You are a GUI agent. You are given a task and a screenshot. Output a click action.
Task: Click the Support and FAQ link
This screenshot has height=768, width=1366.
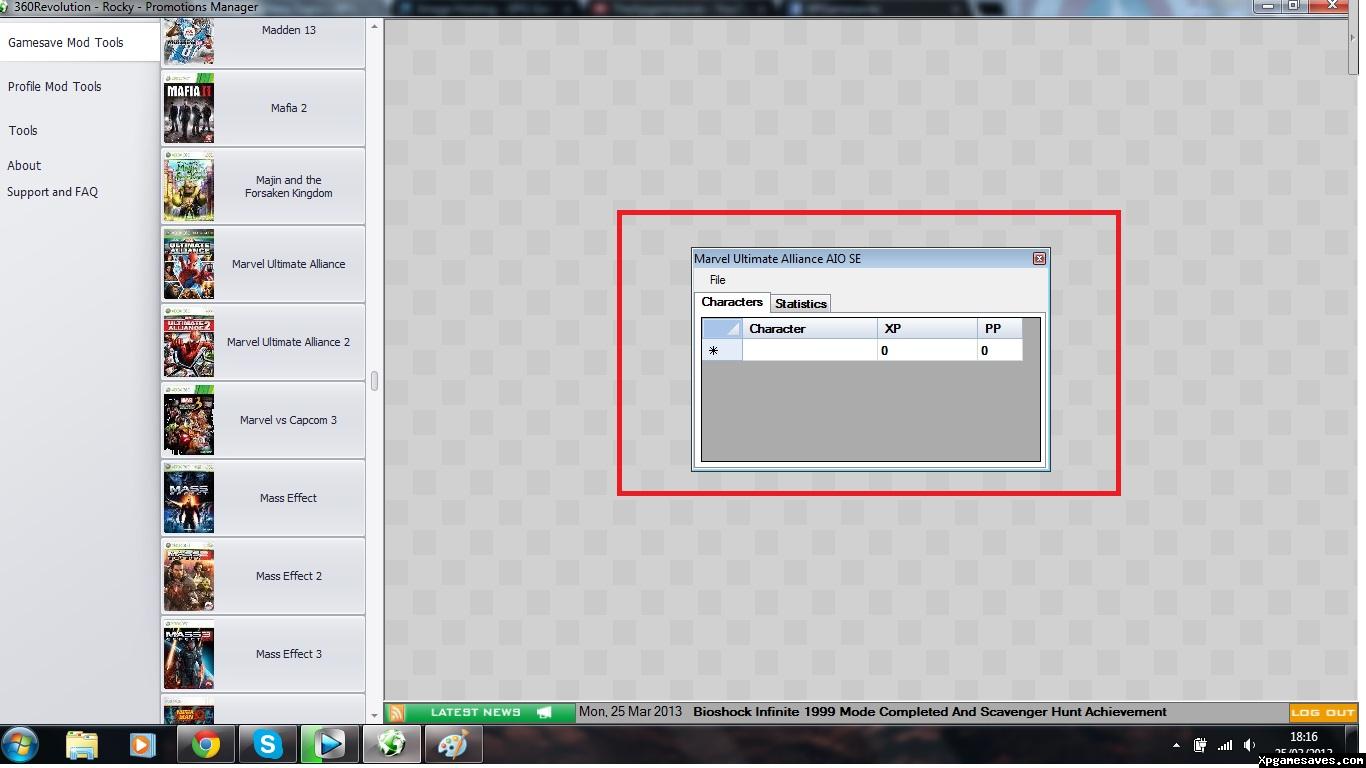pos(53,192)
